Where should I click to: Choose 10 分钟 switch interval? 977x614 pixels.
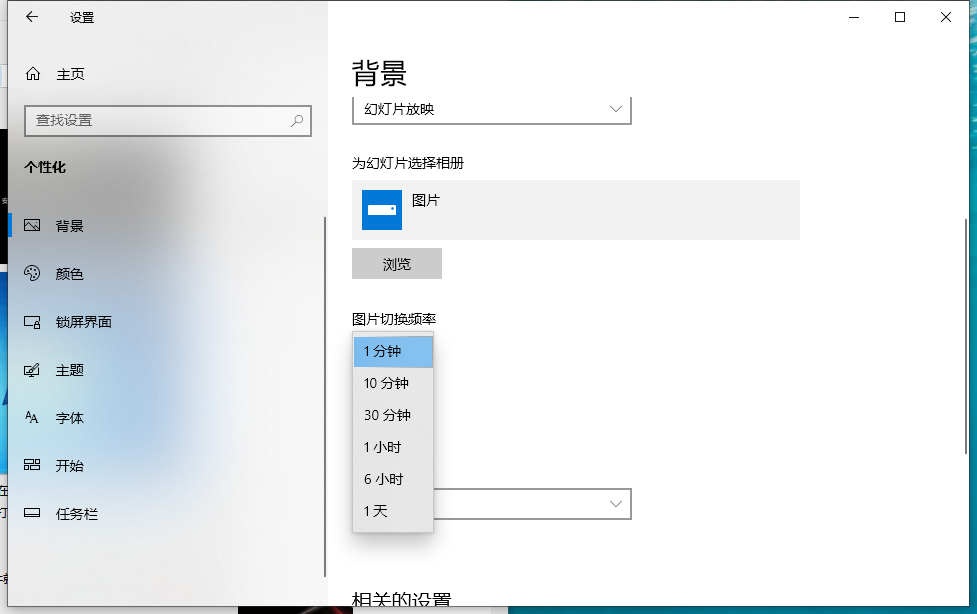tap(393, 383)
